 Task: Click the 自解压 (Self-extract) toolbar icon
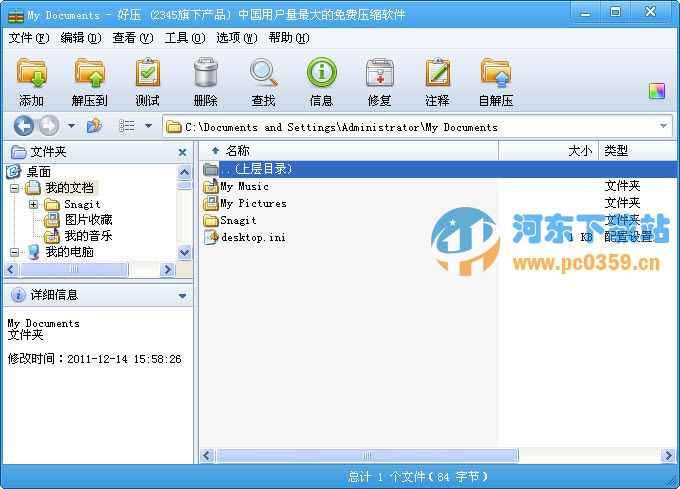496,72
